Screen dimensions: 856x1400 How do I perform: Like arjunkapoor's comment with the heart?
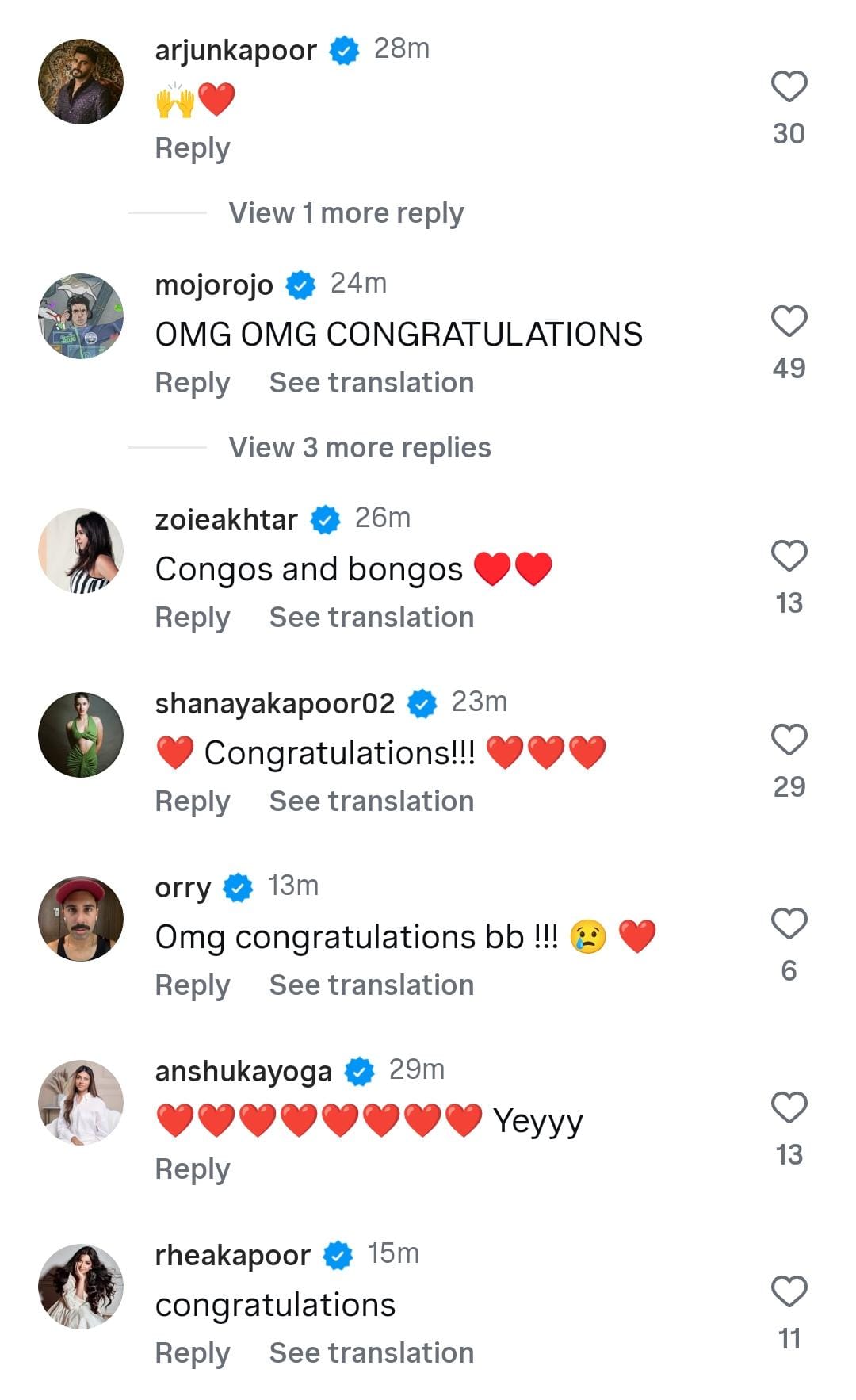(789, 86)
